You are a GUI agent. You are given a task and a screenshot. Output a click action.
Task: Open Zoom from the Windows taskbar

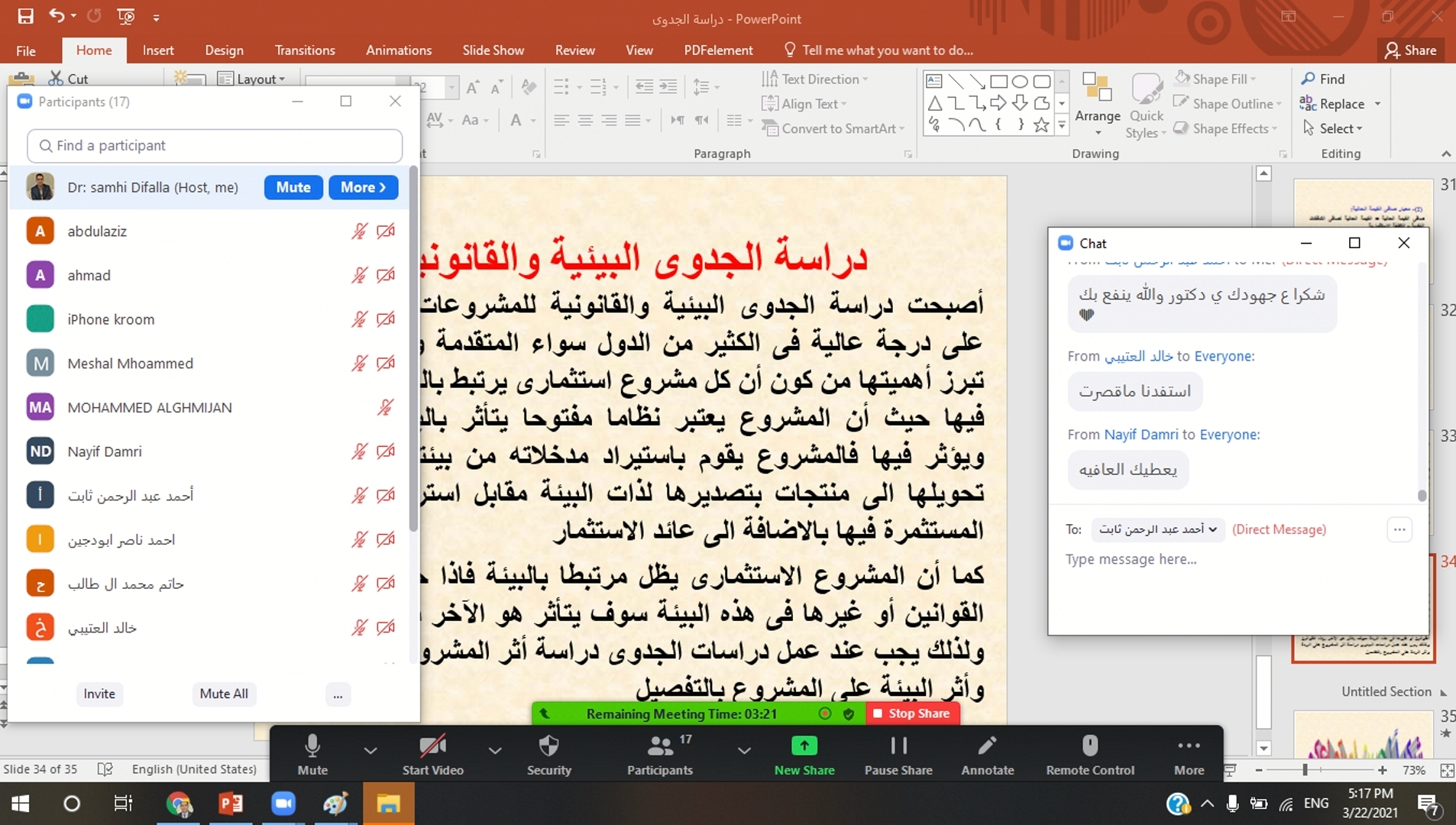(x=283, y=804)
